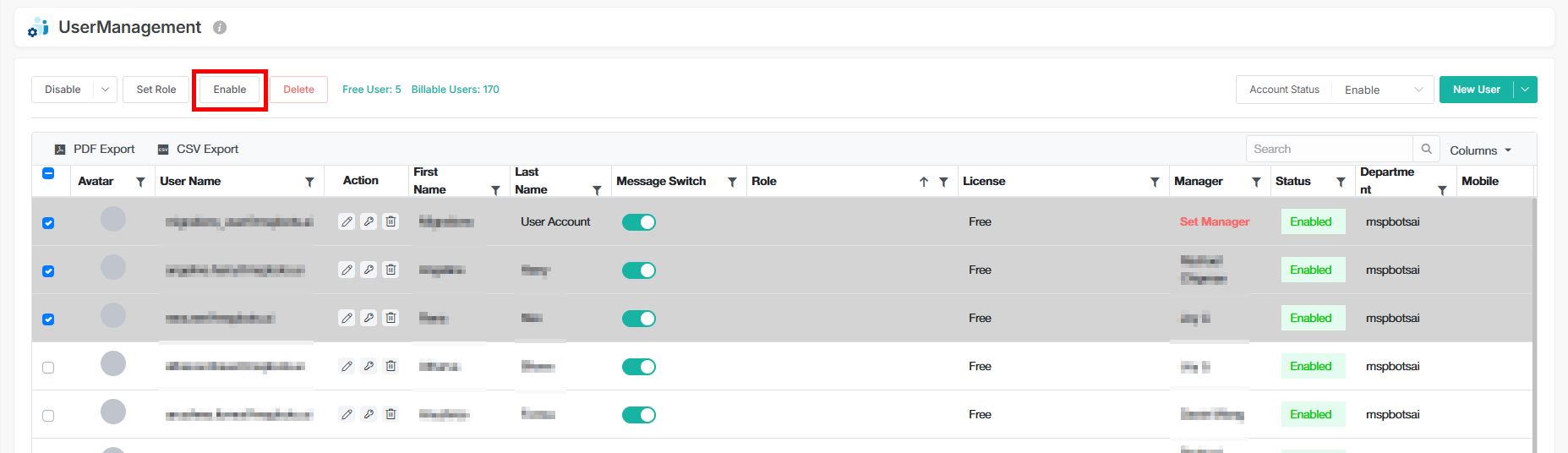The height and width of the screenshot is (453, 1568).
Task: Uncheck the third user row checkbox
Action: click(x=48, y=319)
